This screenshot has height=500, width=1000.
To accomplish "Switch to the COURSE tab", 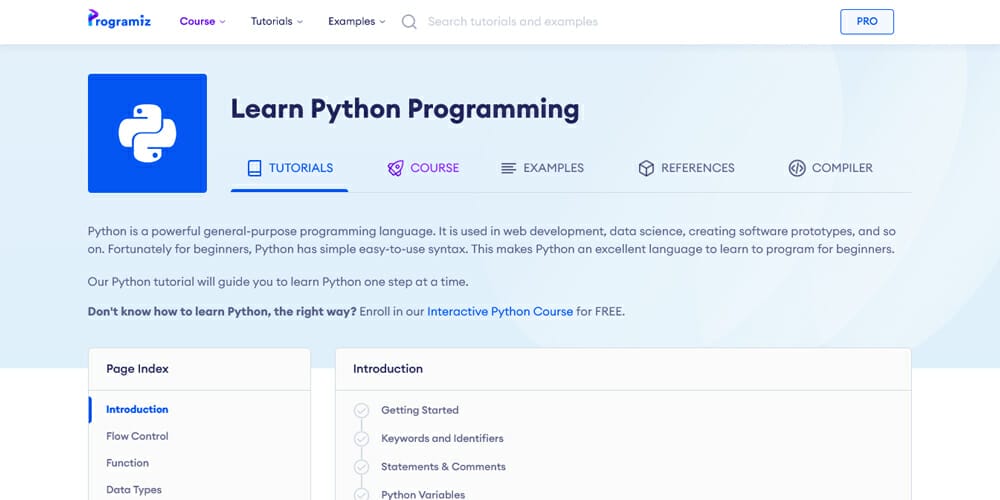I will (x=423, y=168).
